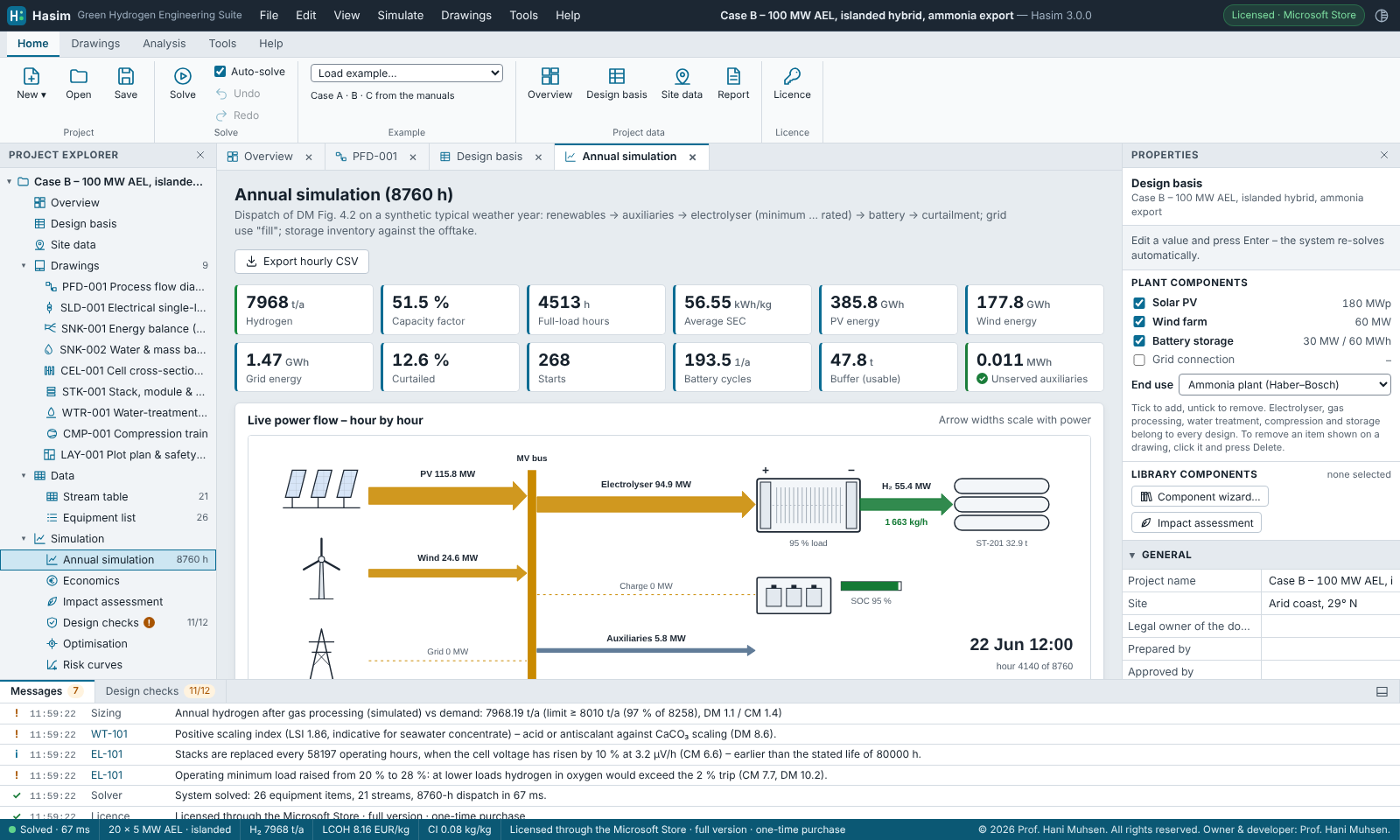Close the Annual simulation tab

pyautogui.click(x=693, y=157)
